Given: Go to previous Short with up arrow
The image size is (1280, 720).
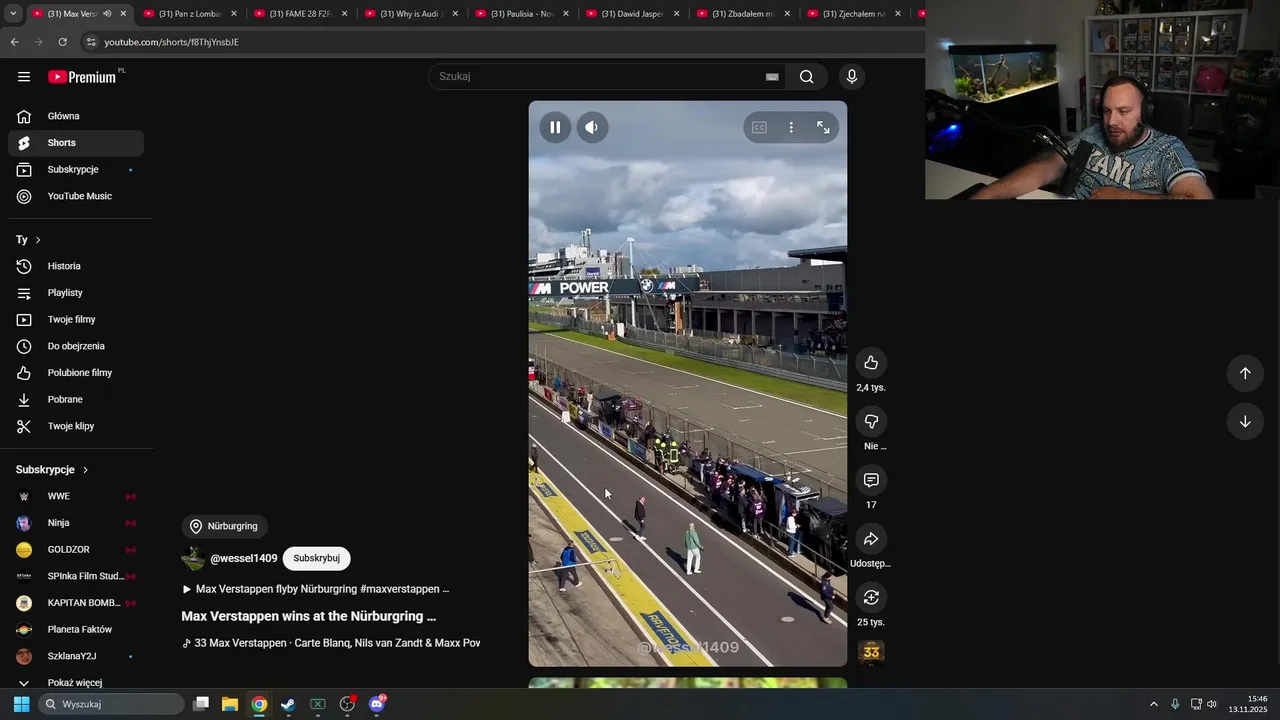Looking at the screenshot, I should tap(1245, 373).
